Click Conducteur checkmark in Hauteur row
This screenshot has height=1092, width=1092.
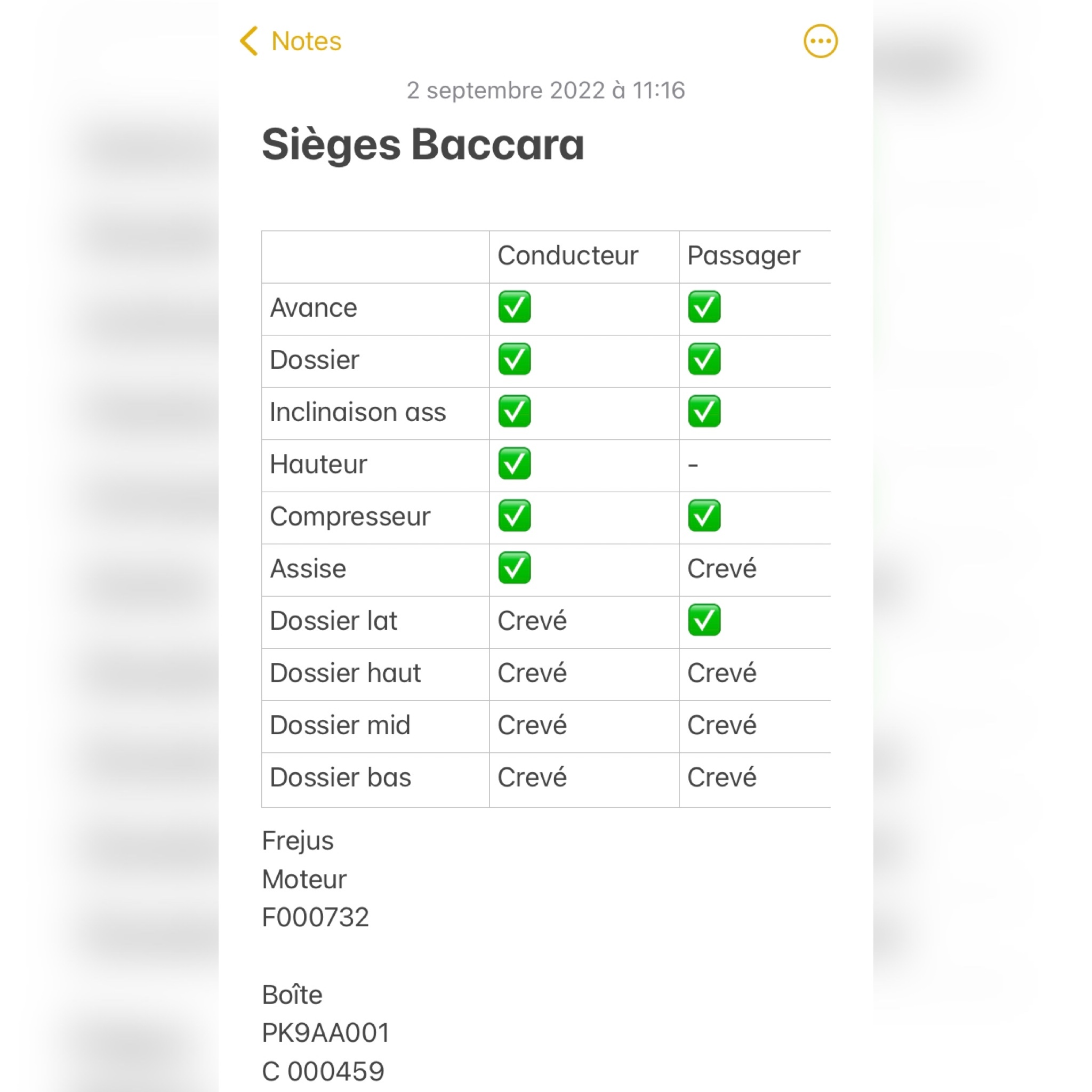click(x=515, y=463)
